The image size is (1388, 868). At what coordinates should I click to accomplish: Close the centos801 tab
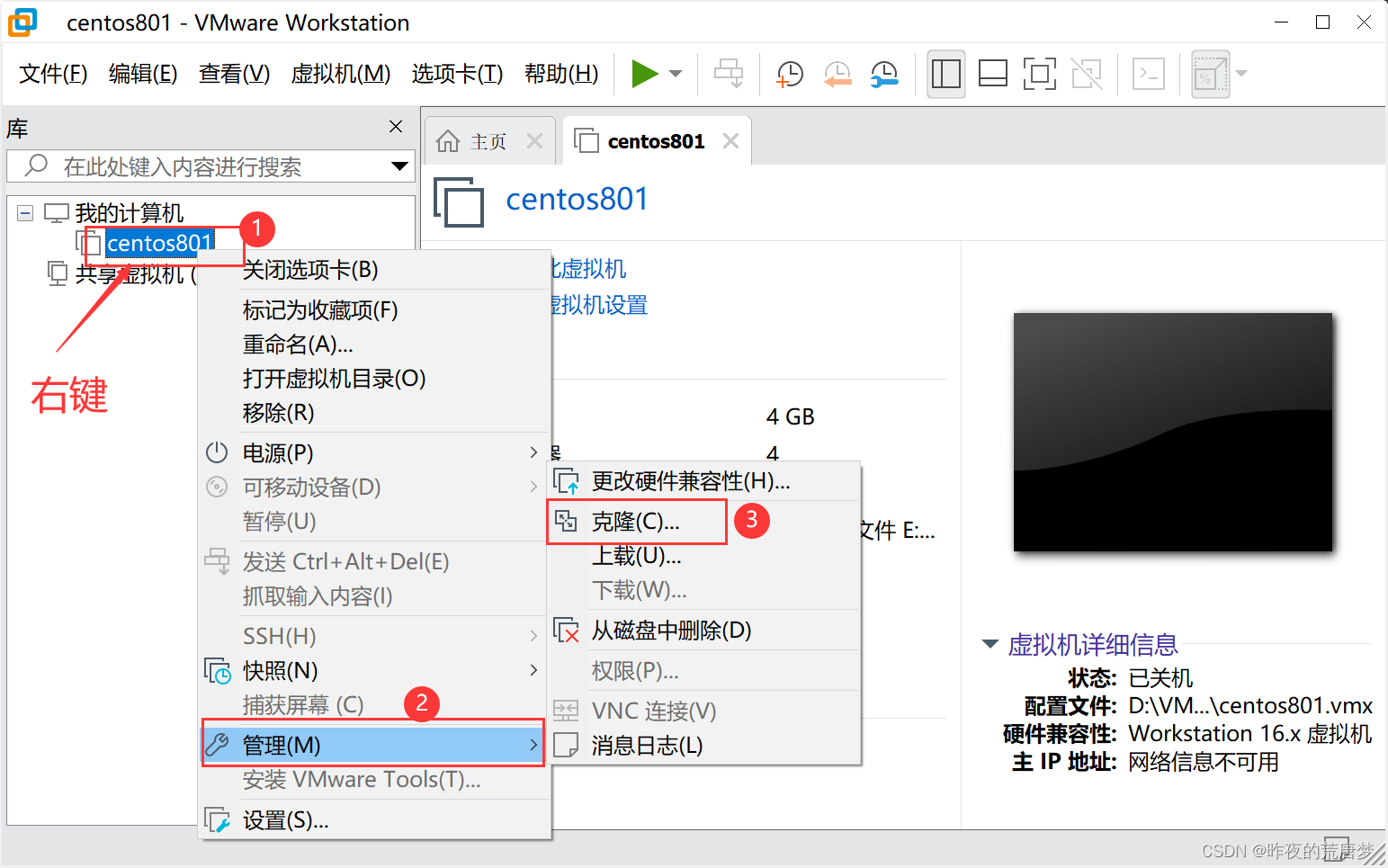click(x=730, y=141)
